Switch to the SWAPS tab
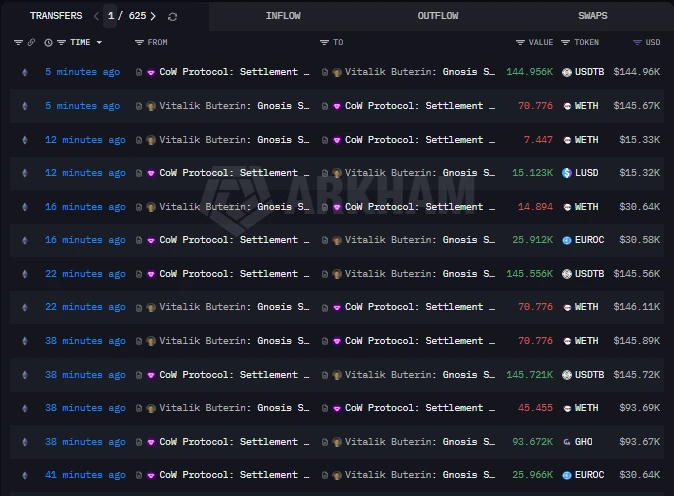This screenshot has height=496, width=674. [592, 16]
